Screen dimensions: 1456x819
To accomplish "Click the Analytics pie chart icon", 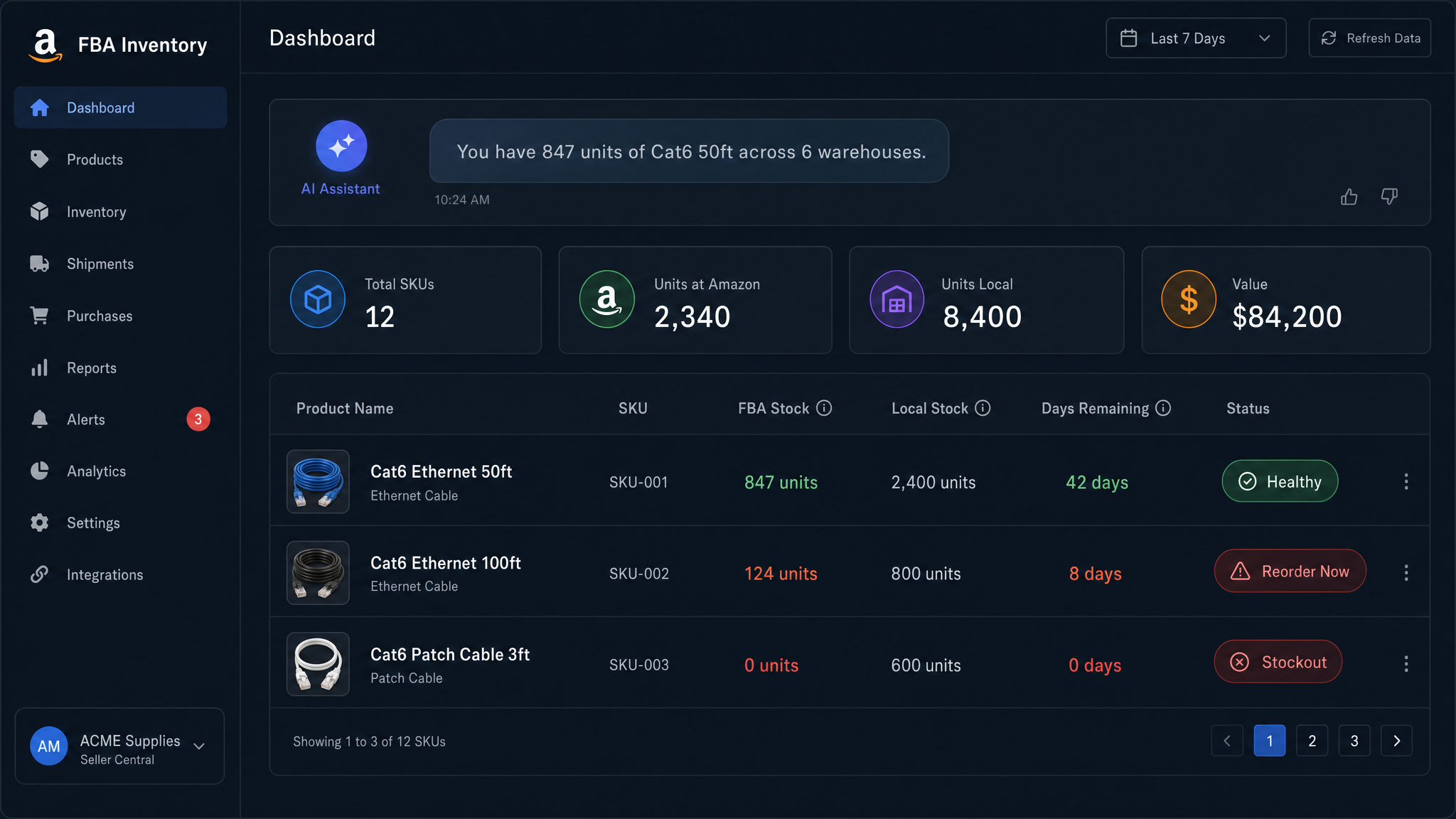I will 40,471.
